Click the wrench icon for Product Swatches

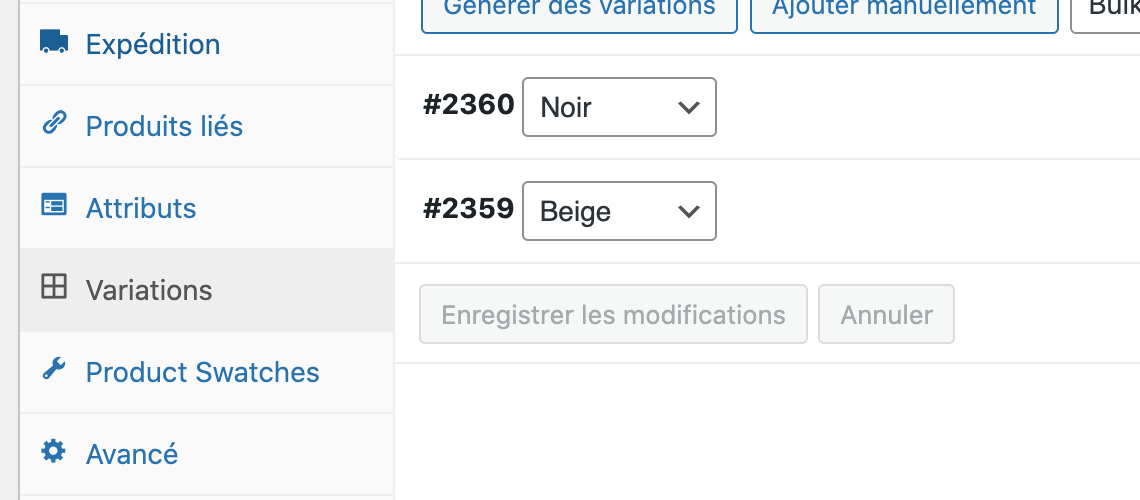[x=54, y=370]
